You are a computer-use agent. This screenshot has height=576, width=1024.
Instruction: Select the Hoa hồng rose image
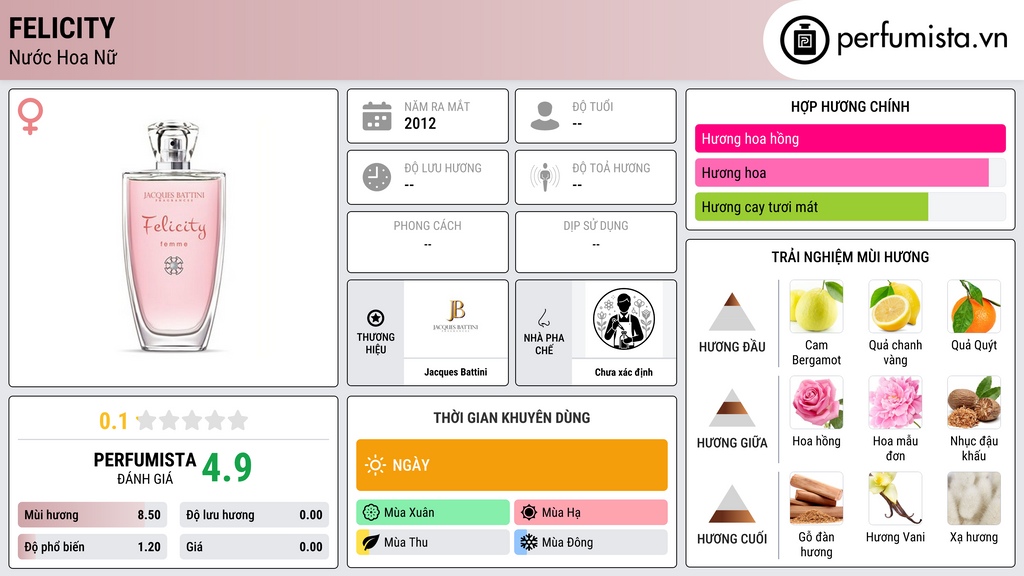click(x=816, y=403)
